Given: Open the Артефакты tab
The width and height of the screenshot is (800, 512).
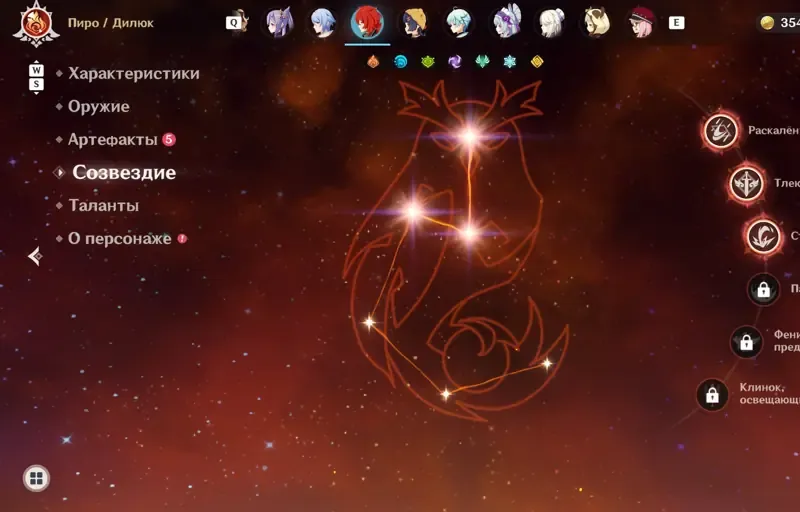Looking at the screenshot, I should [x=112, y=139].
